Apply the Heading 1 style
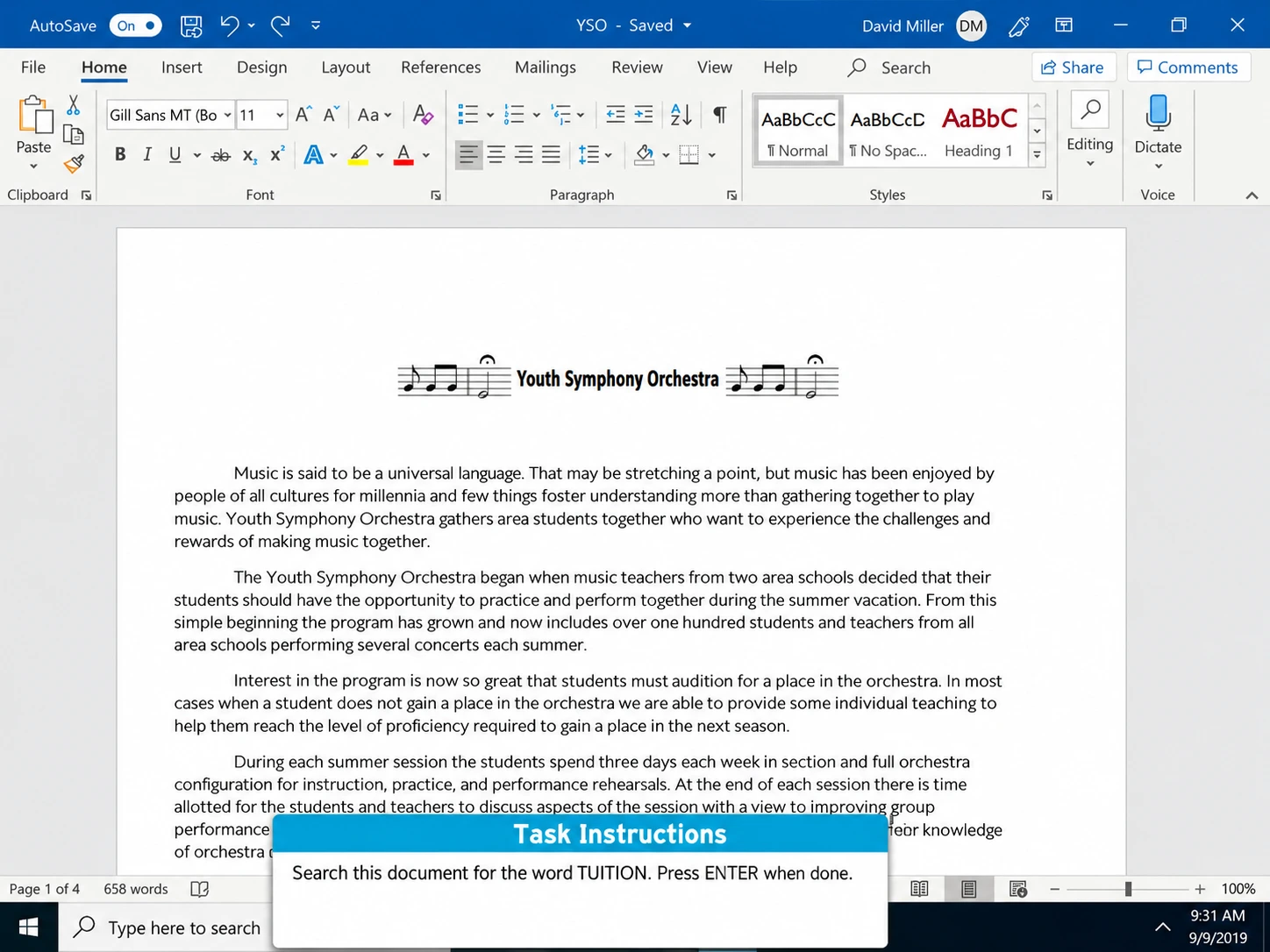1270x952 pixels. [979, 131]
